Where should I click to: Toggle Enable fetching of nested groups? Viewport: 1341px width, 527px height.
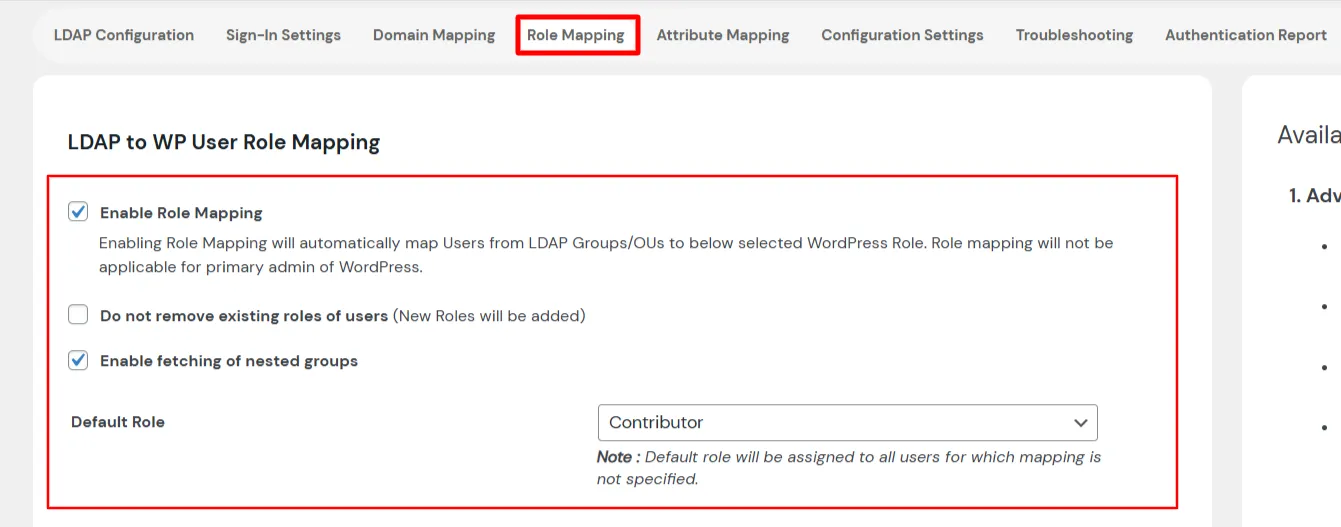pyautogui.click(x=78, y=360)
